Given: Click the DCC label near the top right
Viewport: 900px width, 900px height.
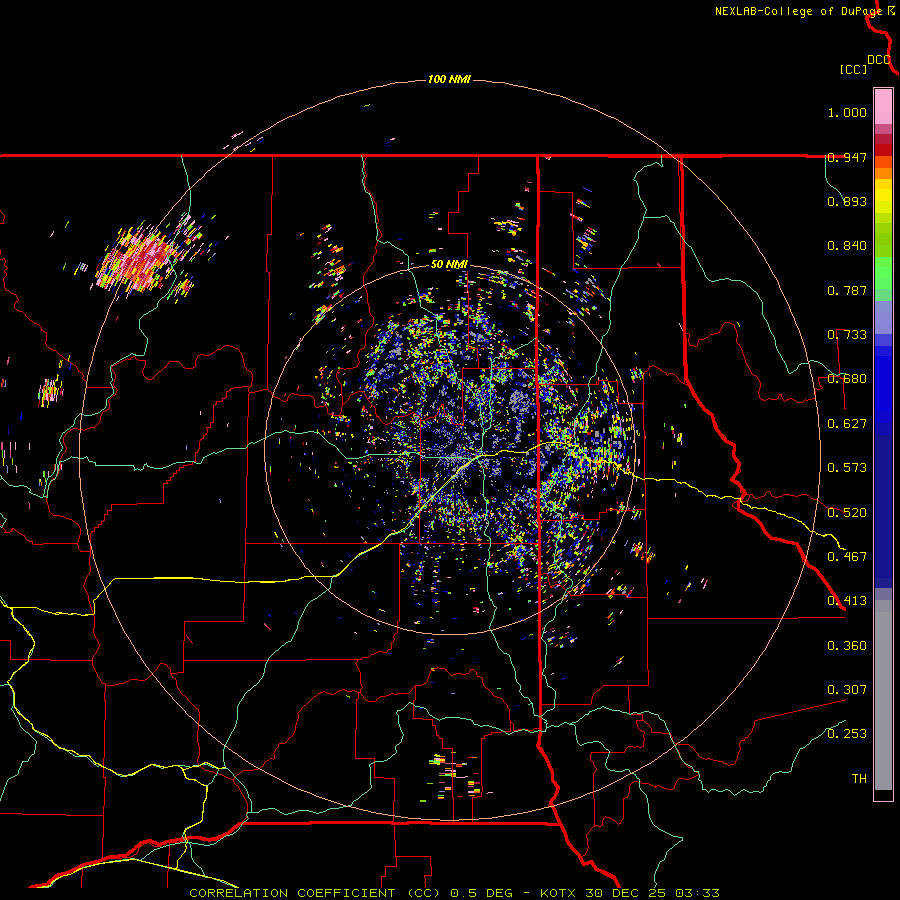Looking at the screenshot, I should pos(879,60).
